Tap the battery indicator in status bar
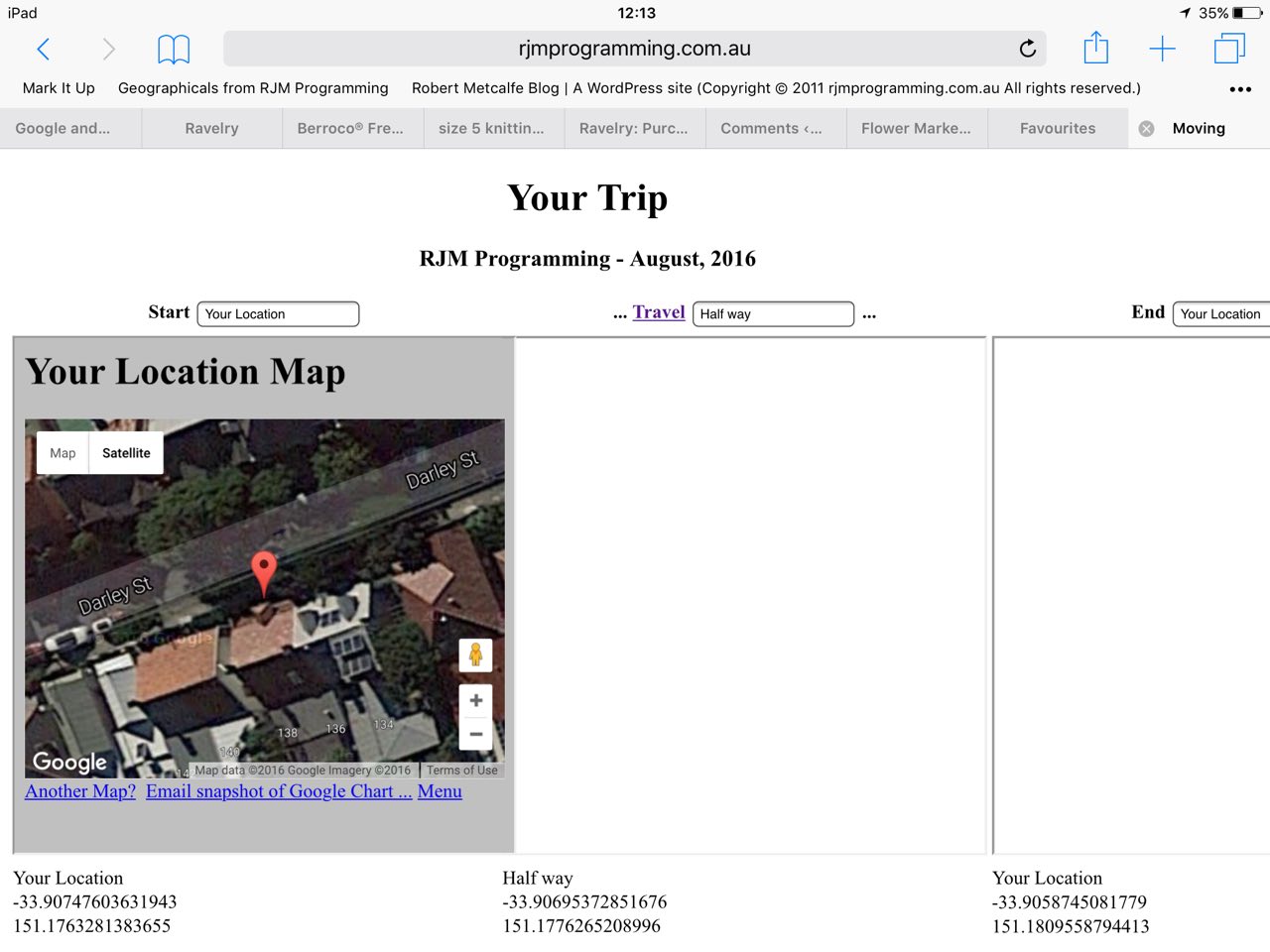 tap(1247, 13)
